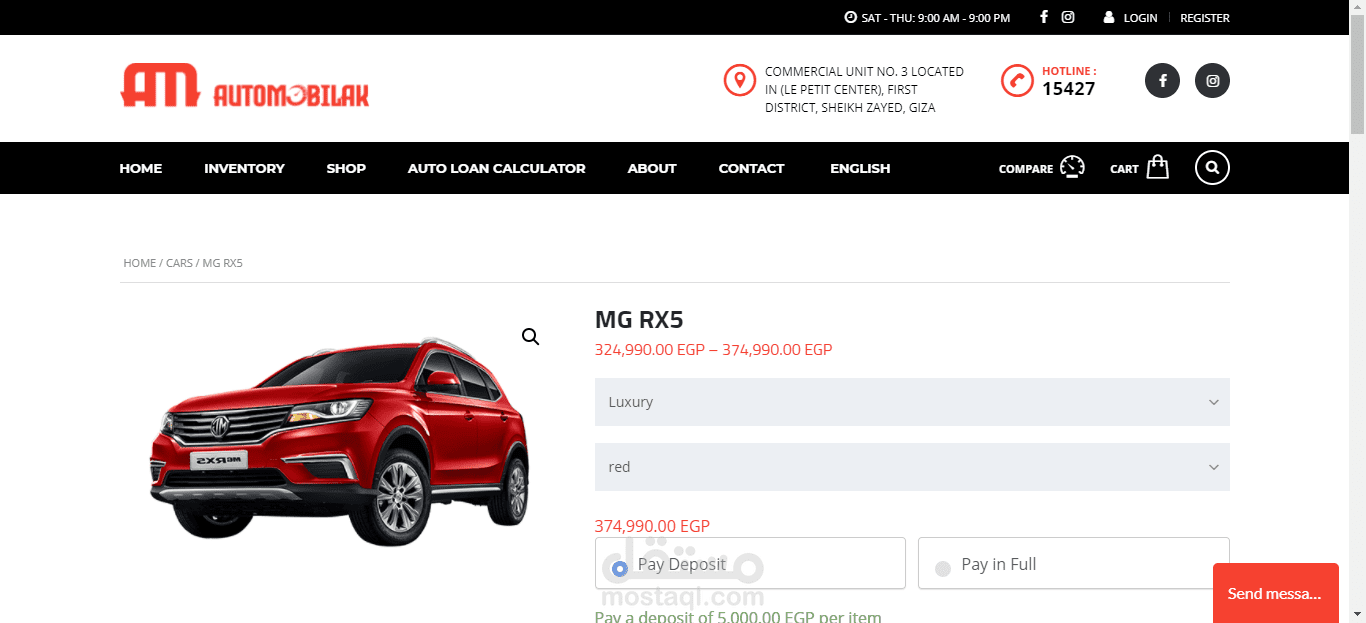Click Cars in the breadcrumb
The height and width of the screenshot is (623, 1366).
179,263
